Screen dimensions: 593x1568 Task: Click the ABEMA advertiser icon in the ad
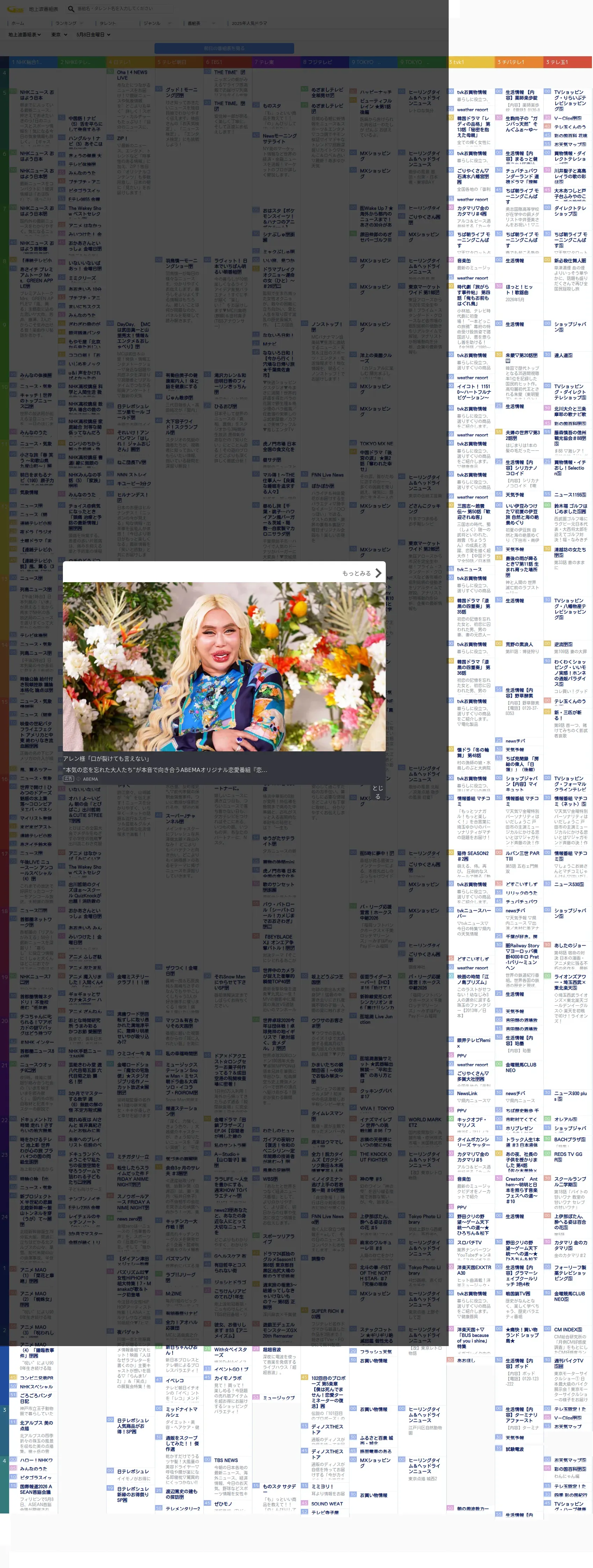(79, 779)
